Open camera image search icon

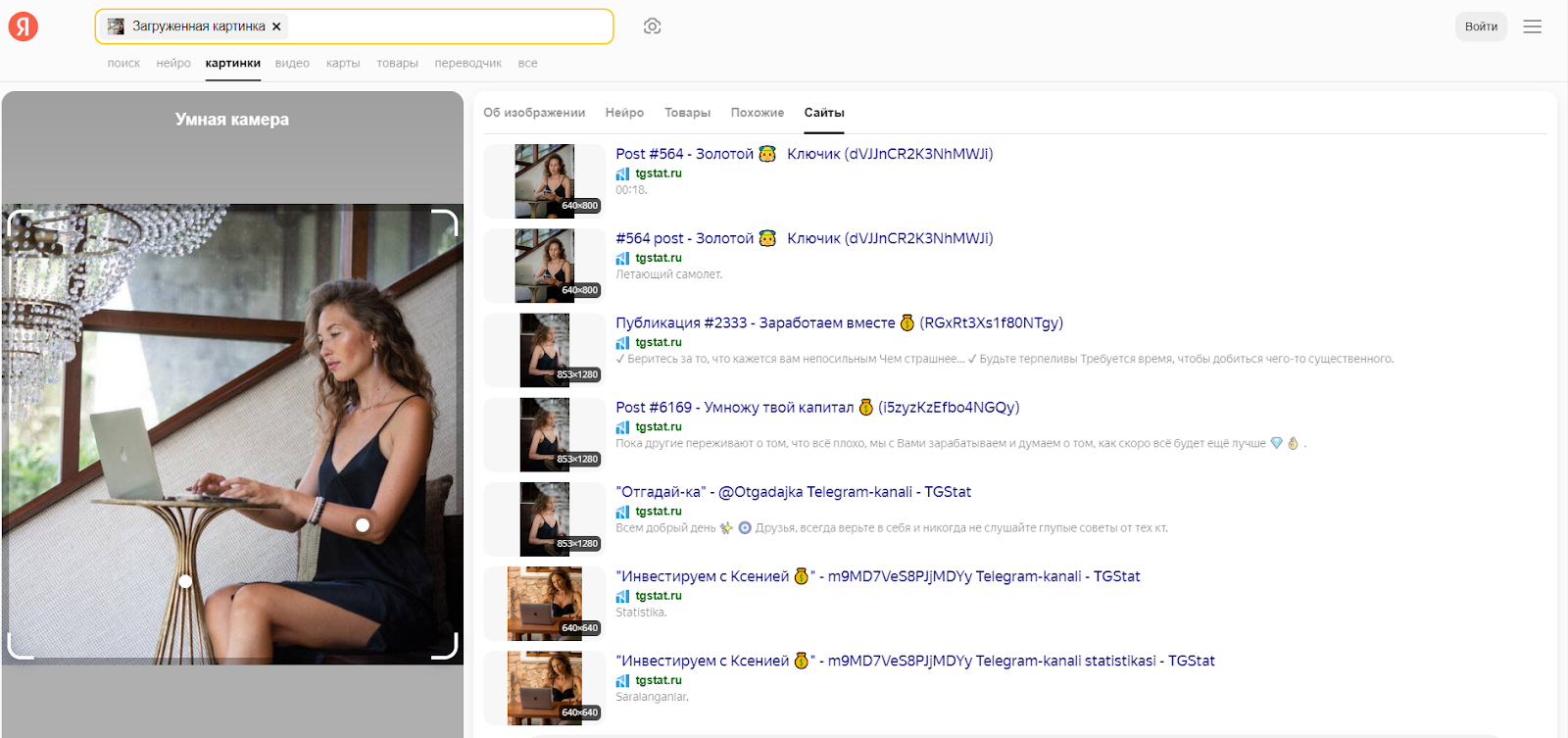pyautogui.click(x=652, y=26)
